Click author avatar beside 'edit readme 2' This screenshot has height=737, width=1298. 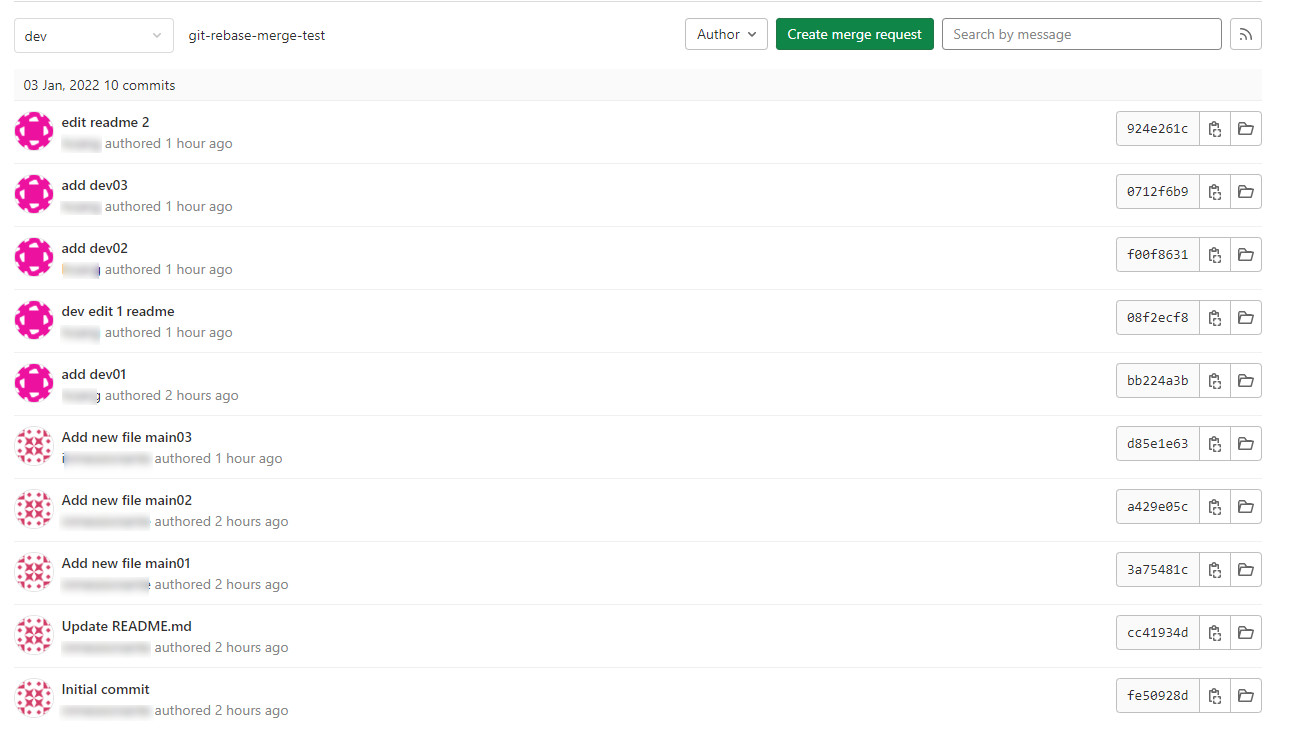[x=34, y=131]
